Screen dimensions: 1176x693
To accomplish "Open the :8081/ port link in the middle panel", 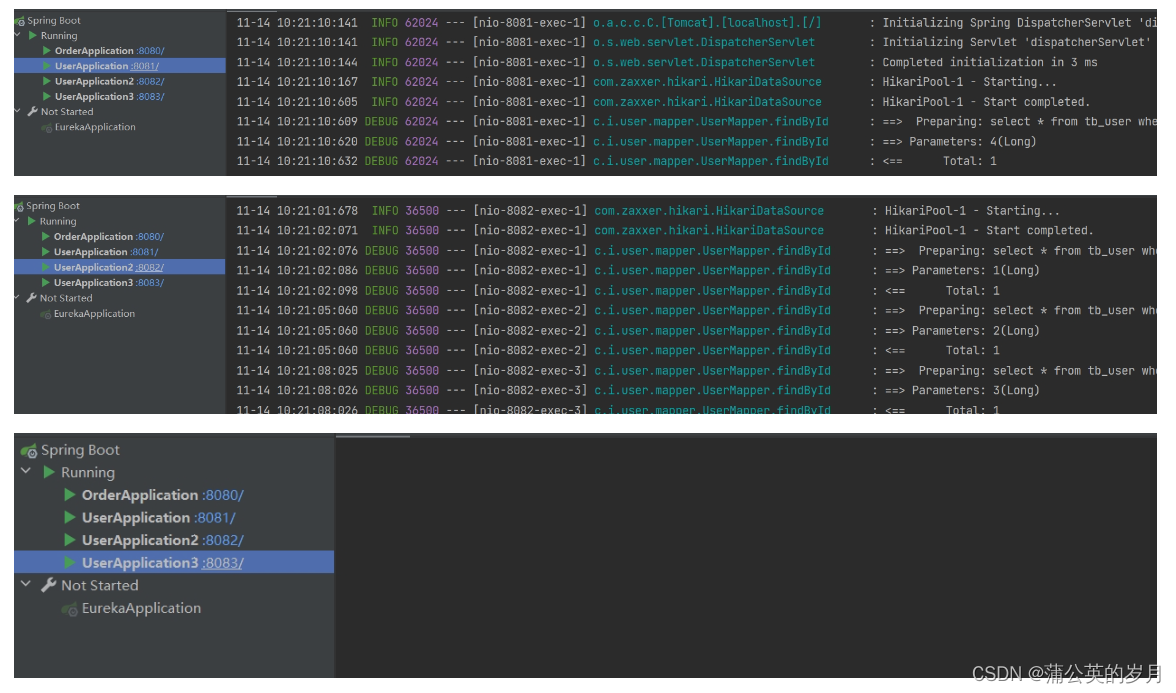I will coord(144,252).
